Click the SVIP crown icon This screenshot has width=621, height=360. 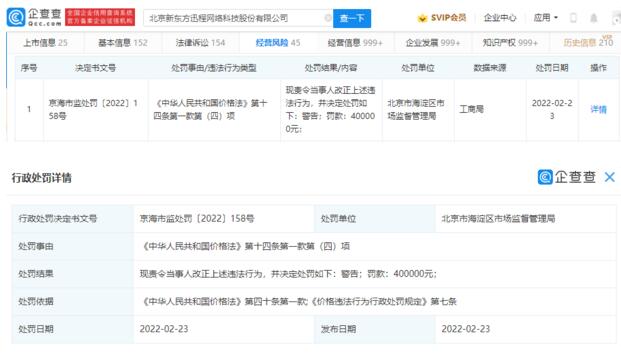[x=422, y=18]
